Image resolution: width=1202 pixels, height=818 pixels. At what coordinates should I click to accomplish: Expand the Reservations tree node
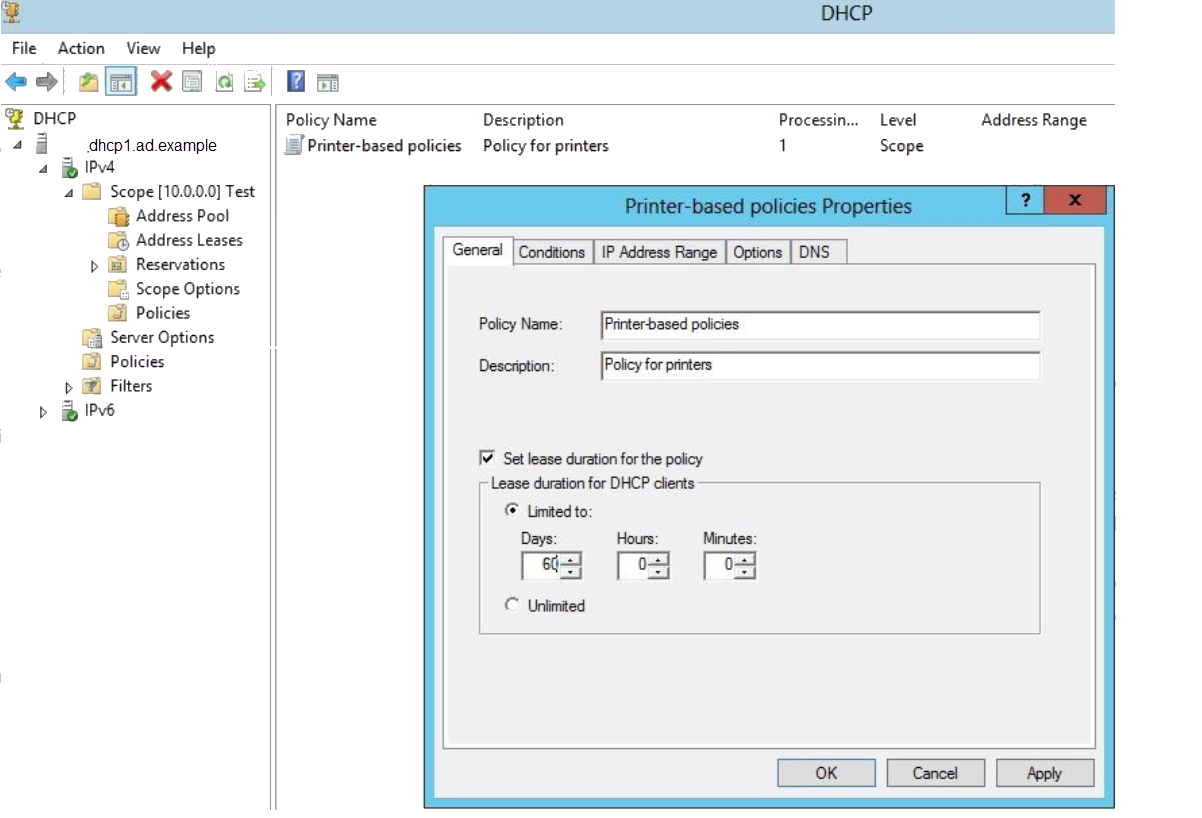[x=95, y=267]
